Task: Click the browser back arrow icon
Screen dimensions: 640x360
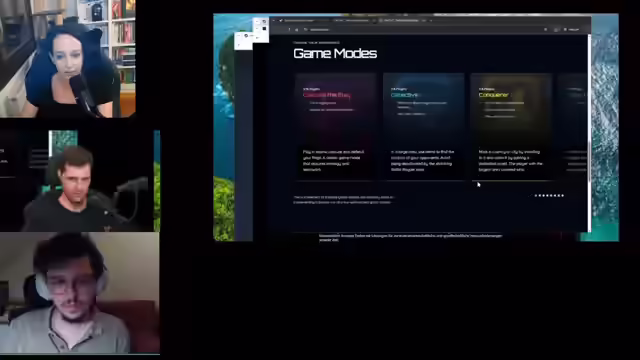Action: 289,29
